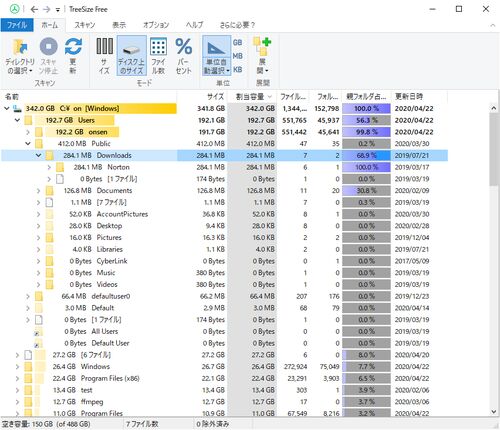The image size is (500, 430).
Task: Click the onsen folder icon
Action: 39,132
